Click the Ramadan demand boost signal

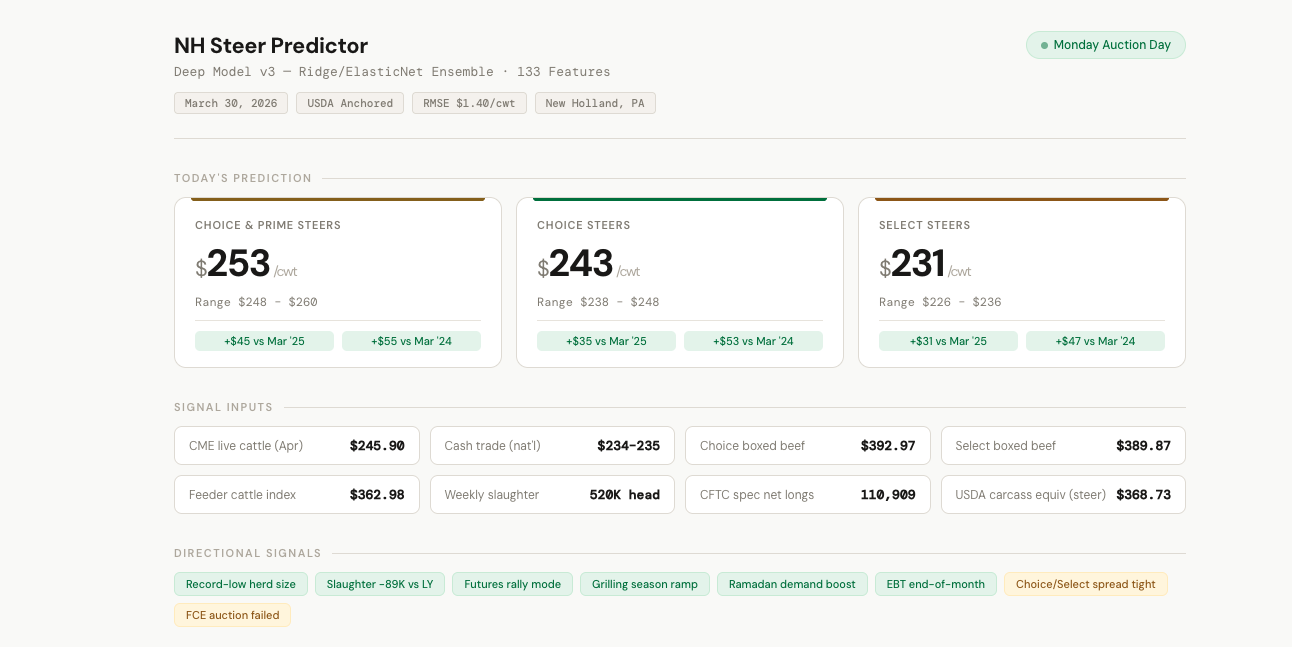[792, 584]
